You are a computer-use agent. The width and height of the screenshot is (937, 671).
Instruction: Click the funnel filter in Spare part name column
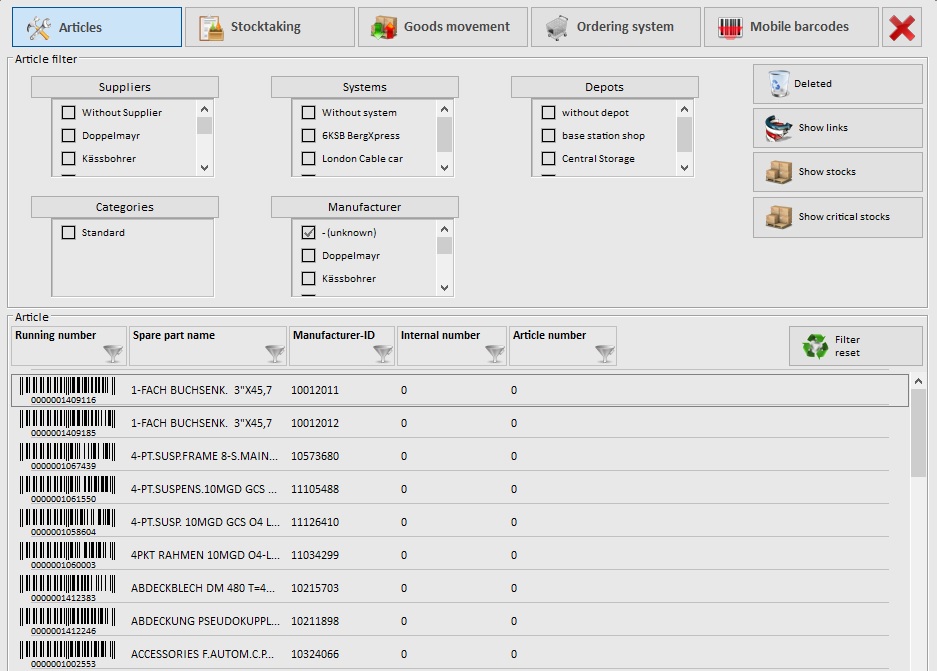pos(275,353)
